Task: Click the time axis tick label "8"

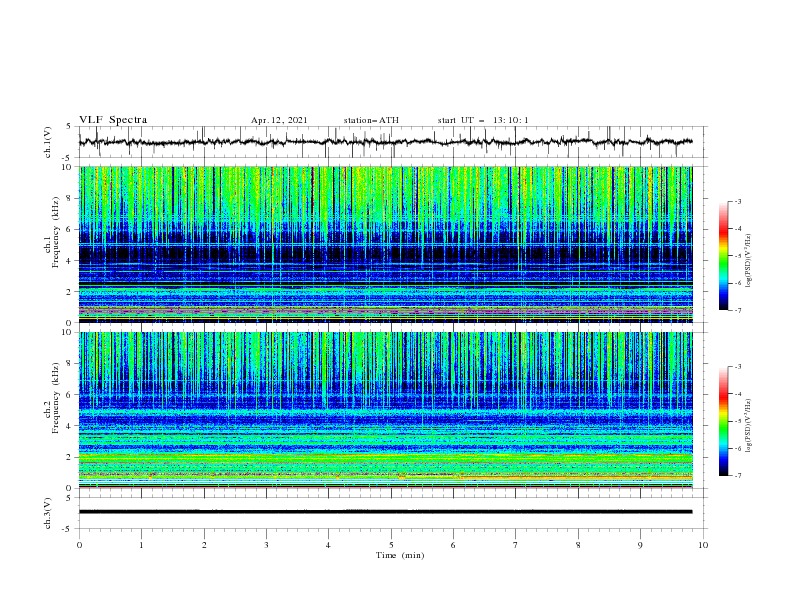Action: click(578, 545)
